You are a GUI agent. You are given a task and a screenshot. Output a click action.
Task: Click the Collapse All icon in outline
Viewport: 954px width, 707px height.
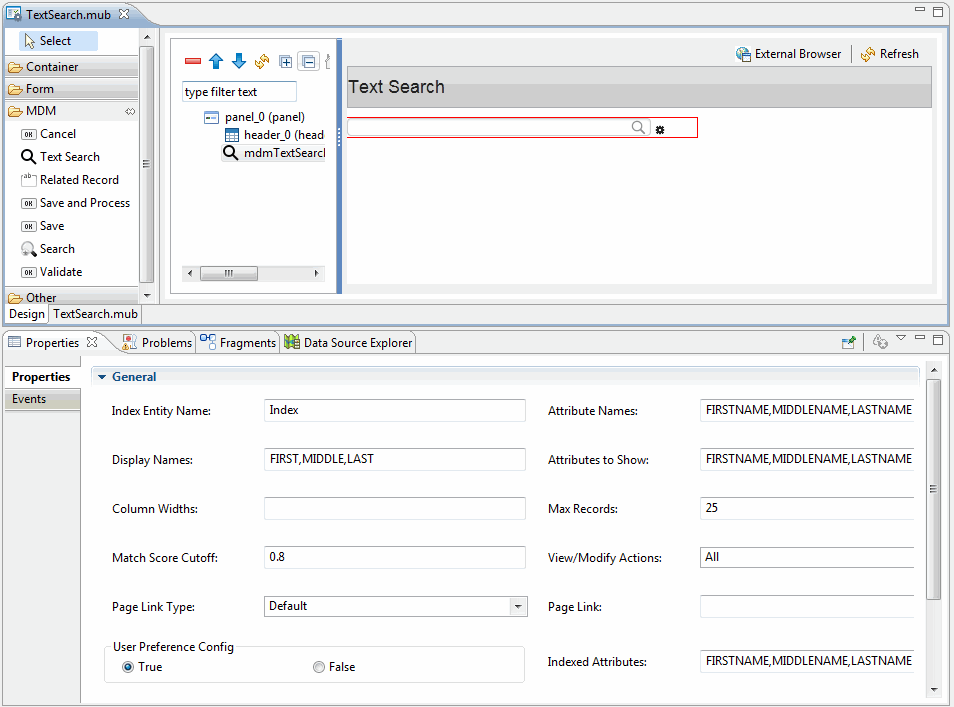(309, 61)
